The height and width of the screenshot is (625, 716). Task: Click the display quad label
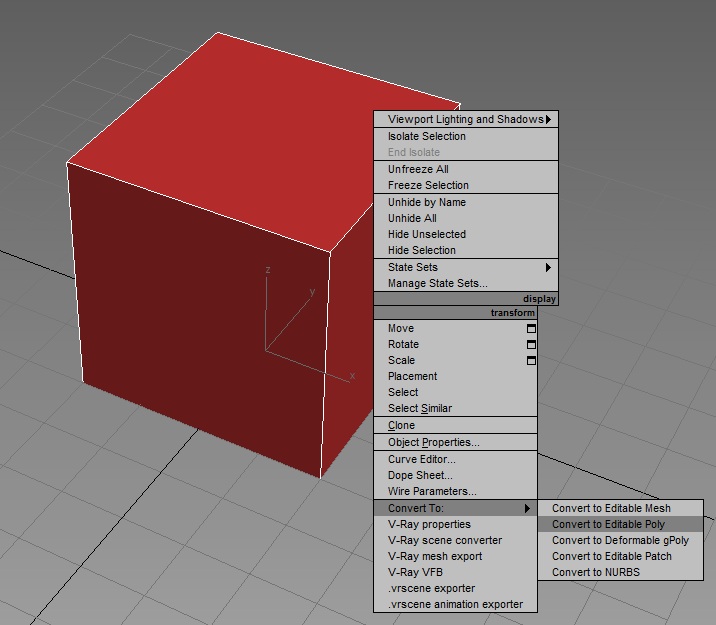pos(539,299)
